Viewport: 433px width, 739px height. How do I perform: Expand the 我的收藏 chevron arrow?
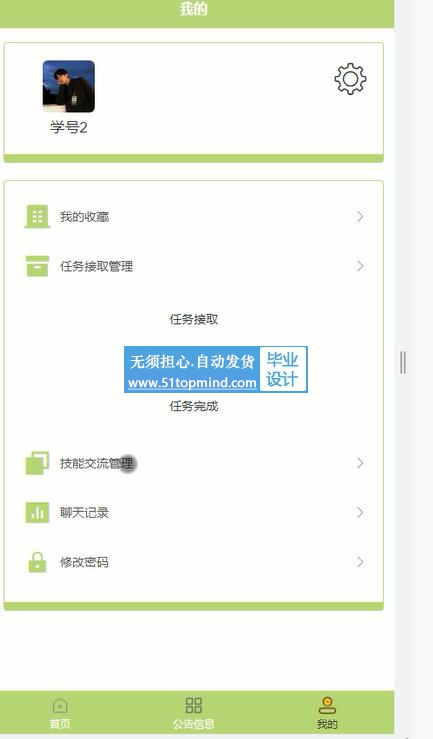[x=360, y=216]
